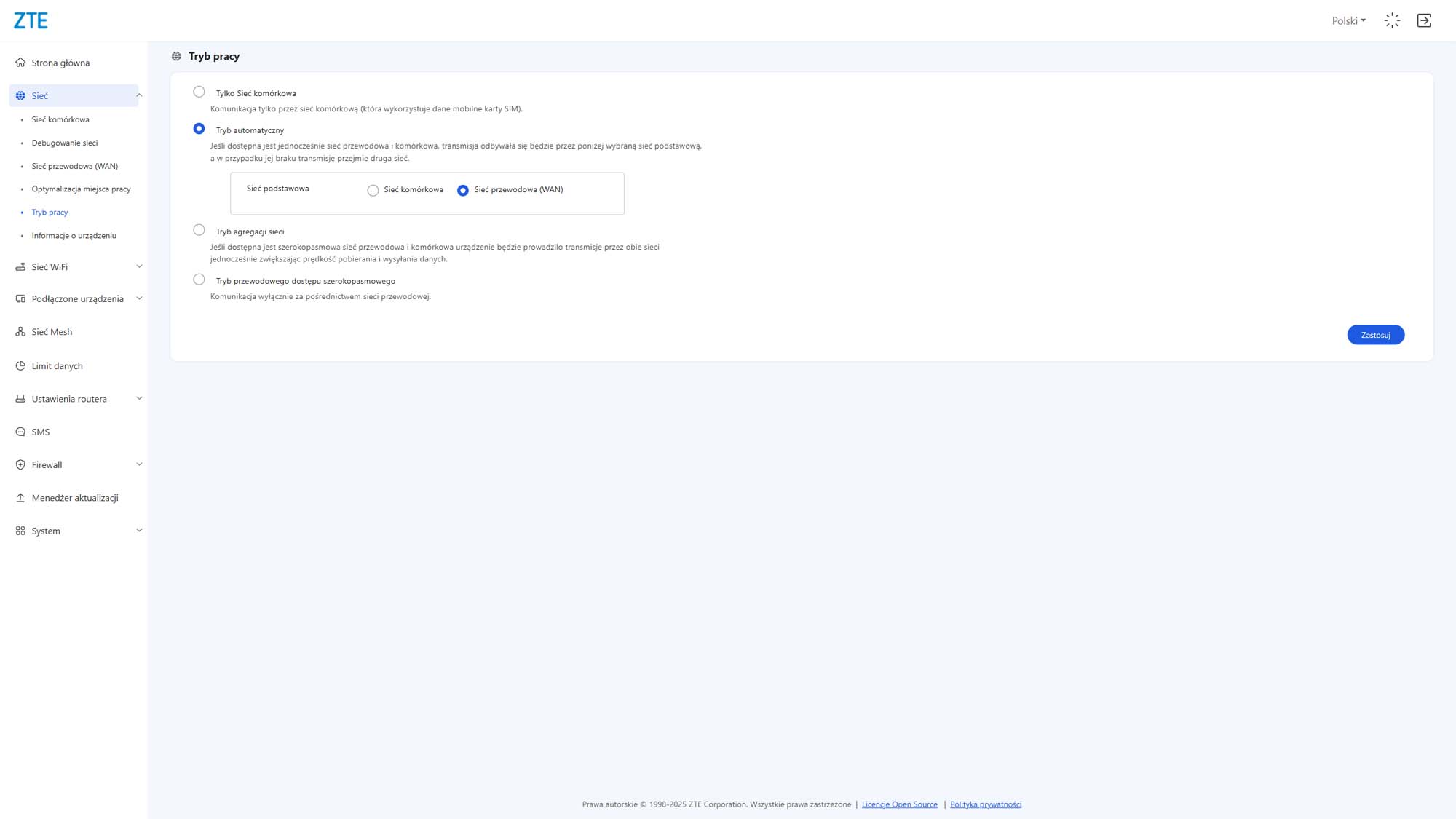Click the mesh icon beside Sieć Mesh
1456x819 pixels.
tap(20, 332)
